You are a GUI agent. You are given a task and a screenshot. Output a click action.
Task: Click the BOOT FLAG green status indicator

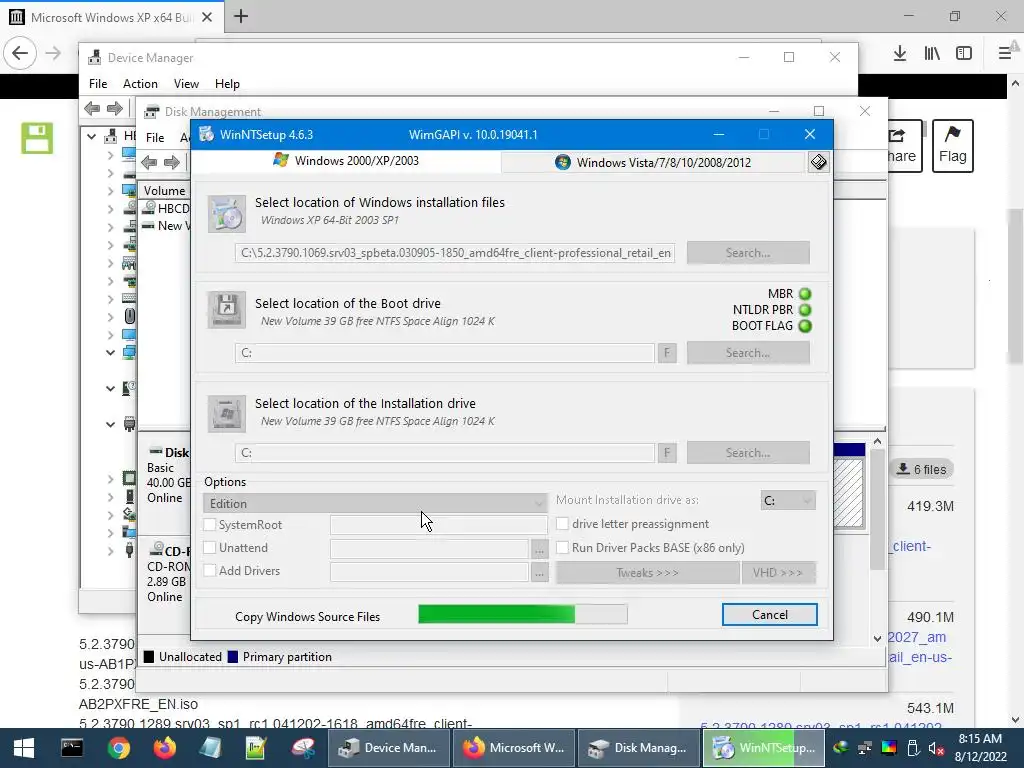[805, 326]
